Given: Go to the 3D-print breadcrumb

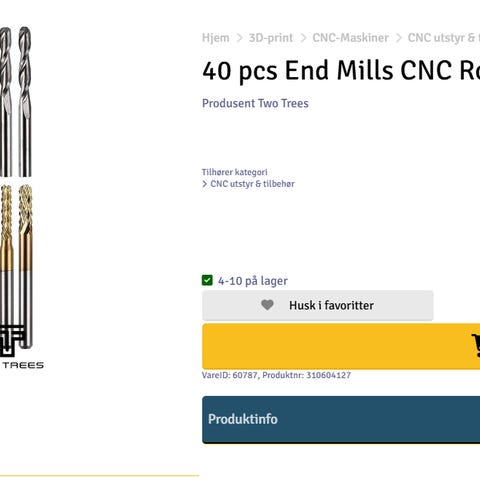Looking at the screenshot, I should (271, 38).
